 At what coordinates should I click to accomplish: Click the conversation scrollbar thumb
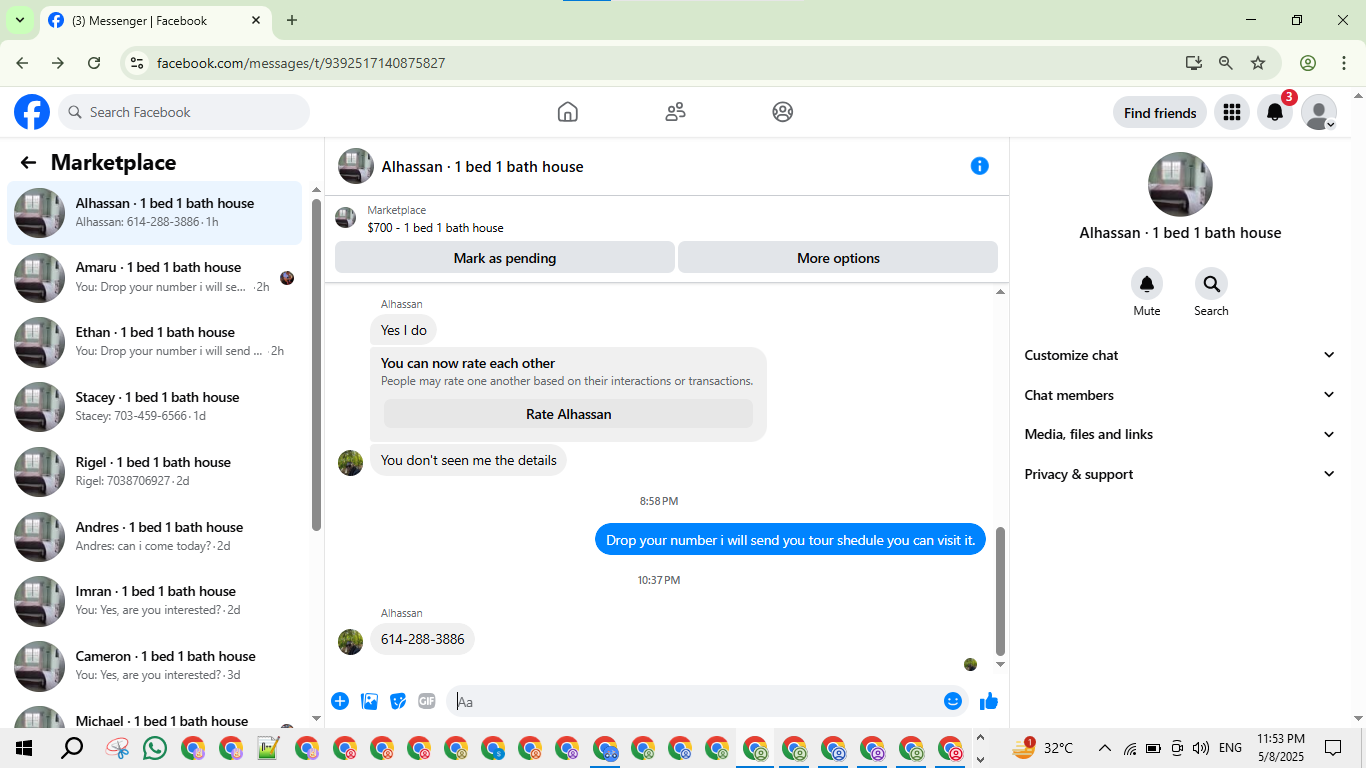(1000, 592)
